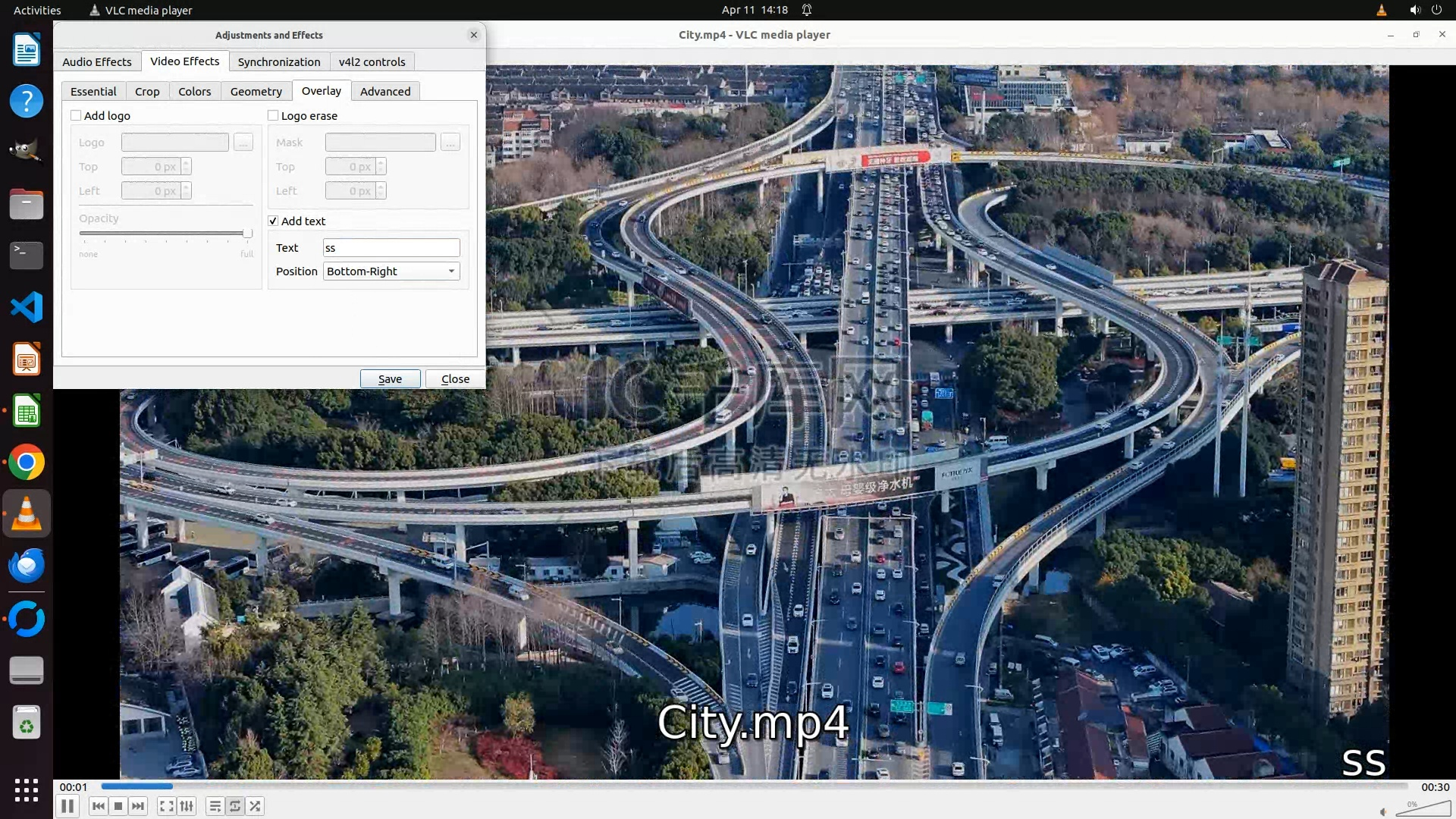This screenshot has height=819, width=1456.
Task: Skip to next media in playlist
Action: coord(138,806)
